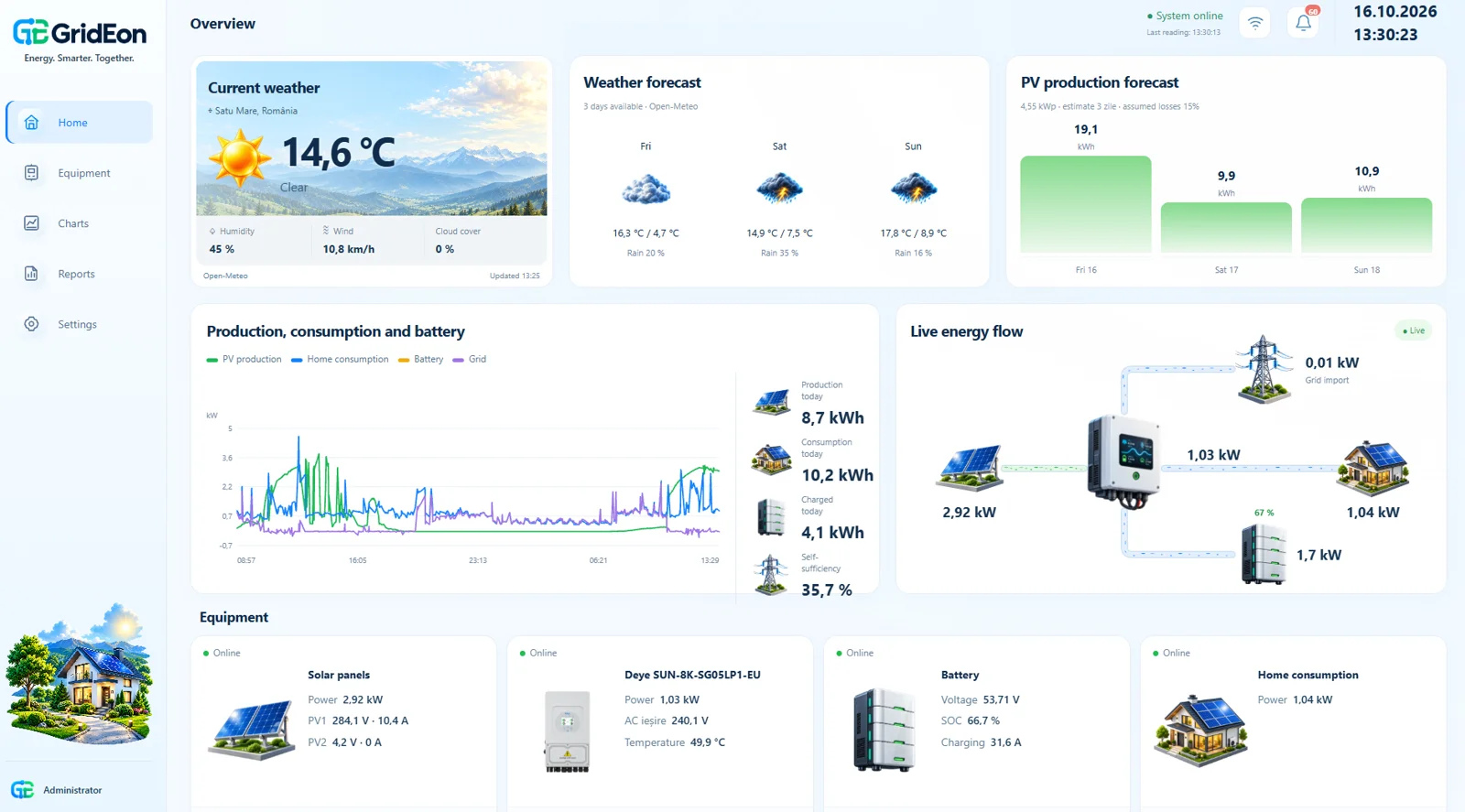Open the Charts section
1465x812 pixels.
[80, 223]
